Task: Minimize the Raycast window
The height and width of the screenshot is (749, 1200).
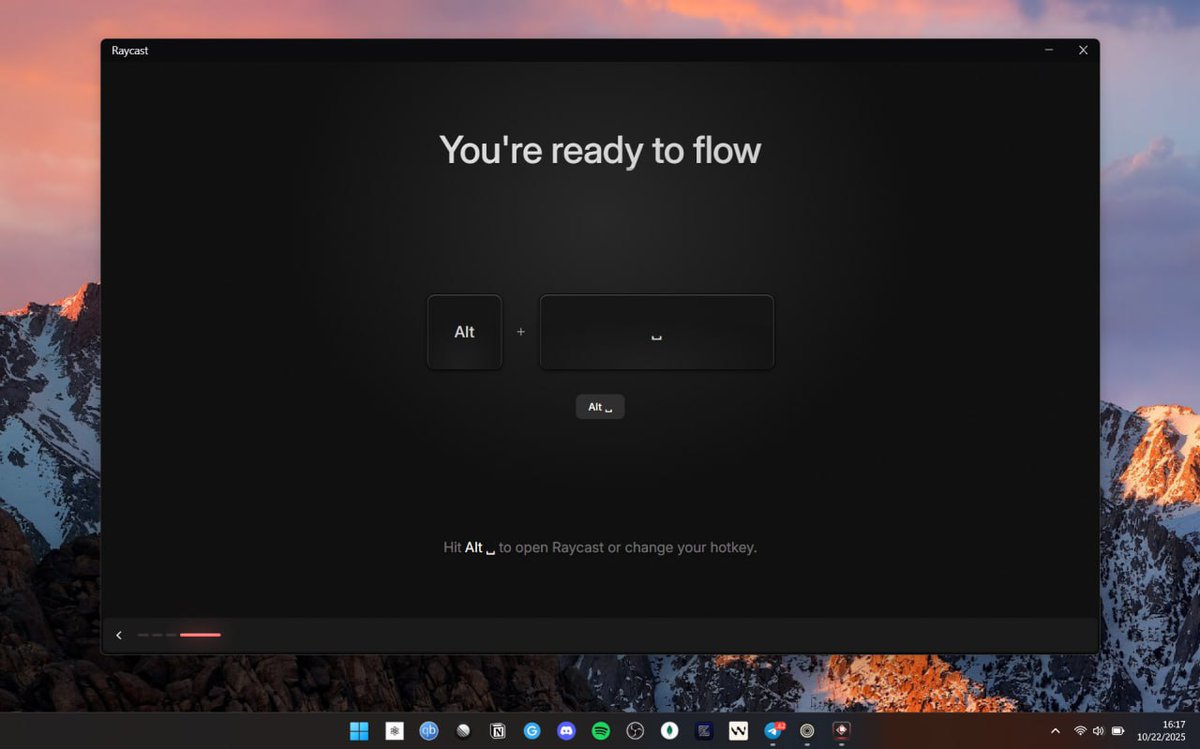Action: pyautogui.click(x=1049, y=50)
